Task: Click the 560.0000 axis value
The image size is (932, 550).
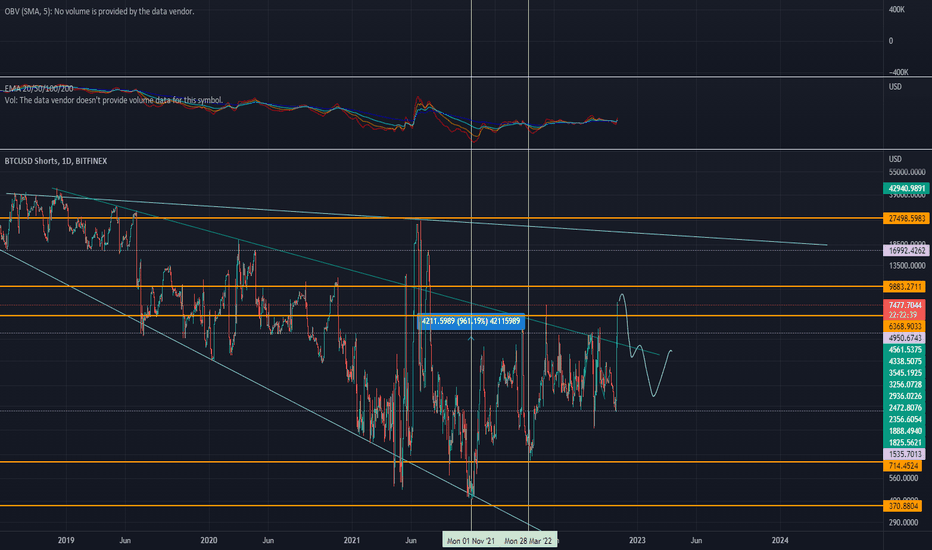Action: 903,478
